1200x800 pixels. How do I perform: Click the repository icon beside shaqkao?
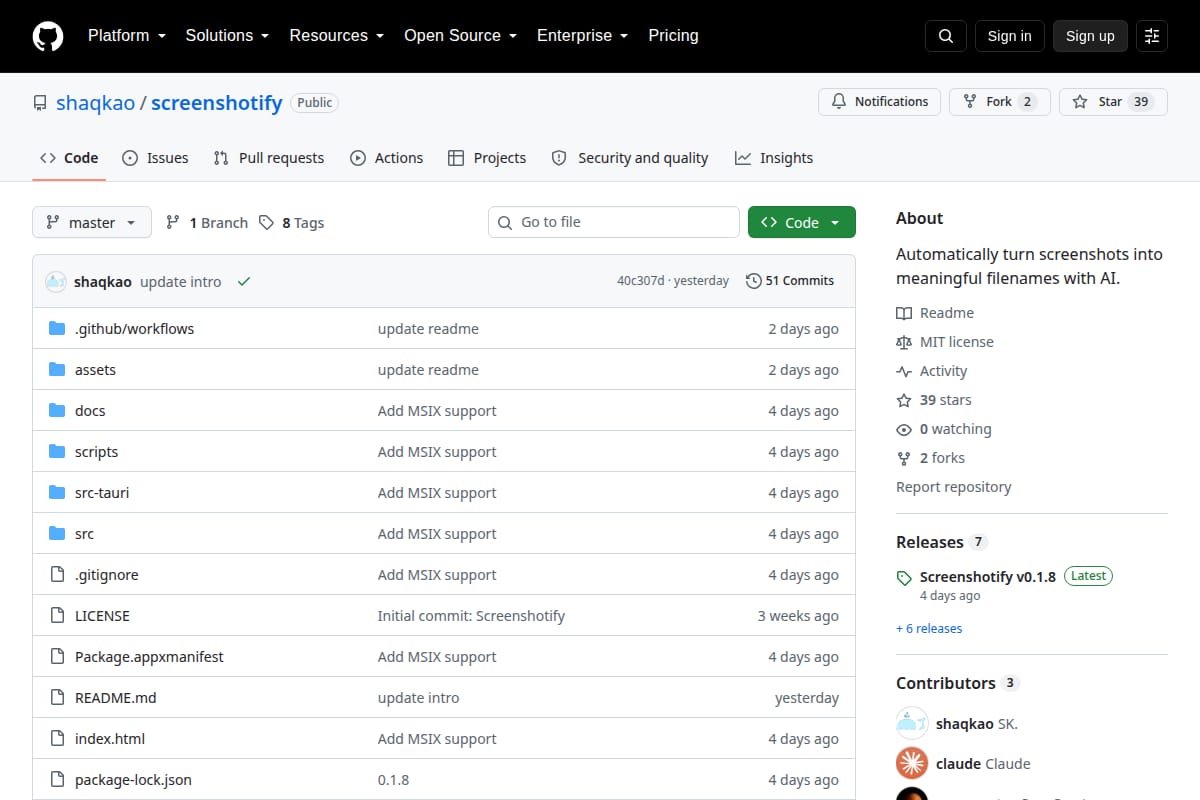pyautogui.click(x=40, y=103)
